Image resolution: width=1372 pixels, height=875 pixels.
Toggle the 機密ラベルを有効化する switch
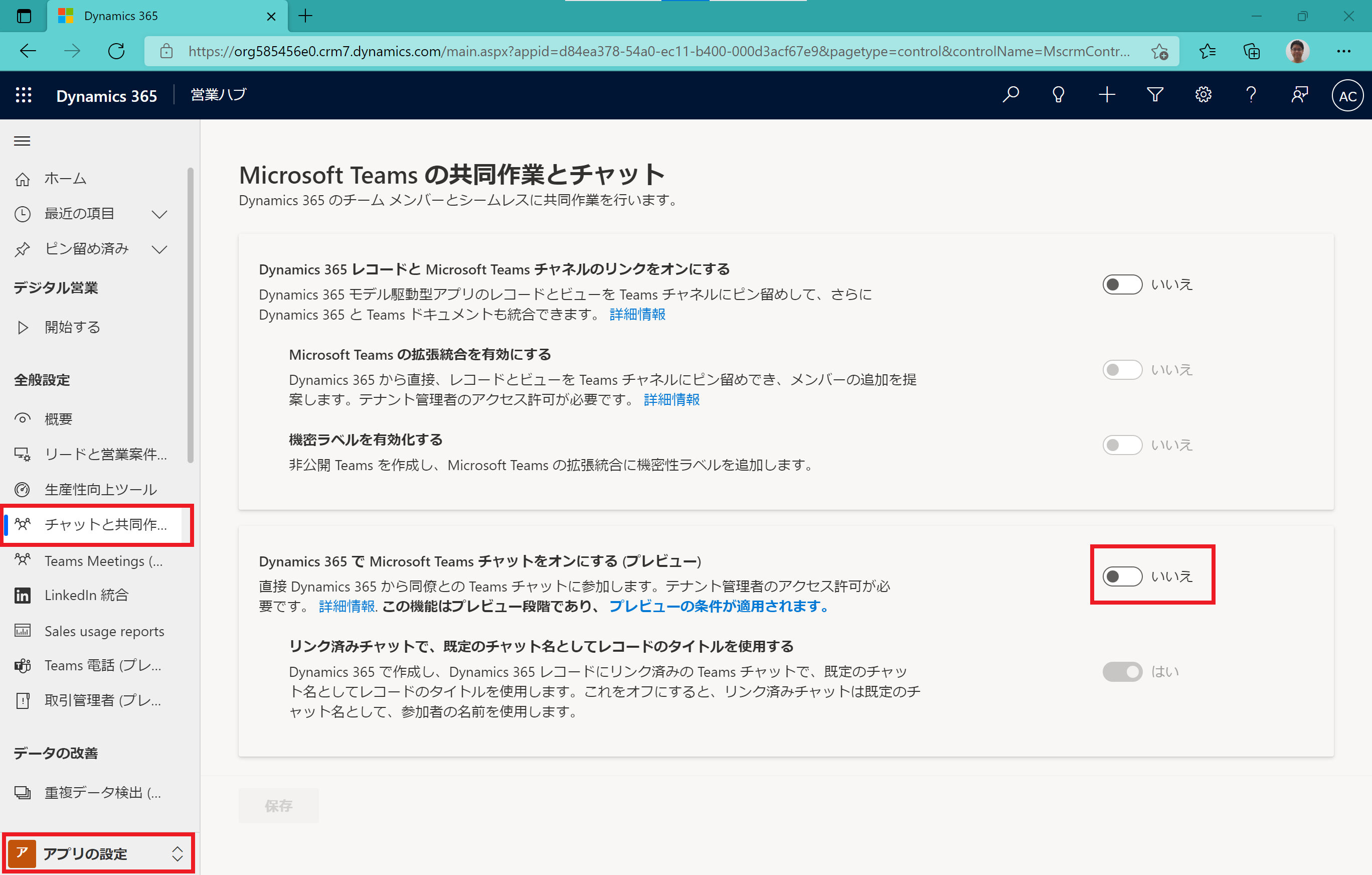1122,445
